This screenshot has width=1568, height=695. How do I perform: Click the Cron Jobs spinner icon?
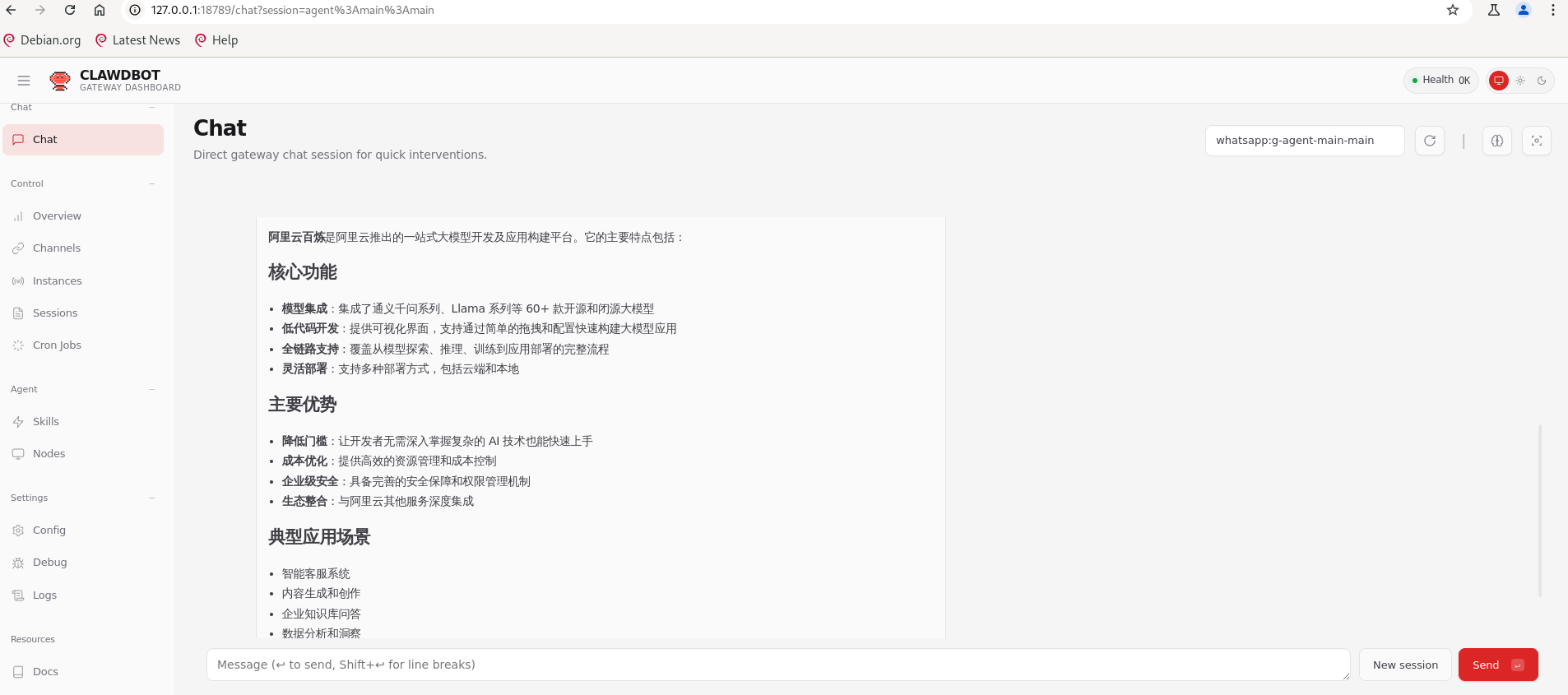[18, 345]
